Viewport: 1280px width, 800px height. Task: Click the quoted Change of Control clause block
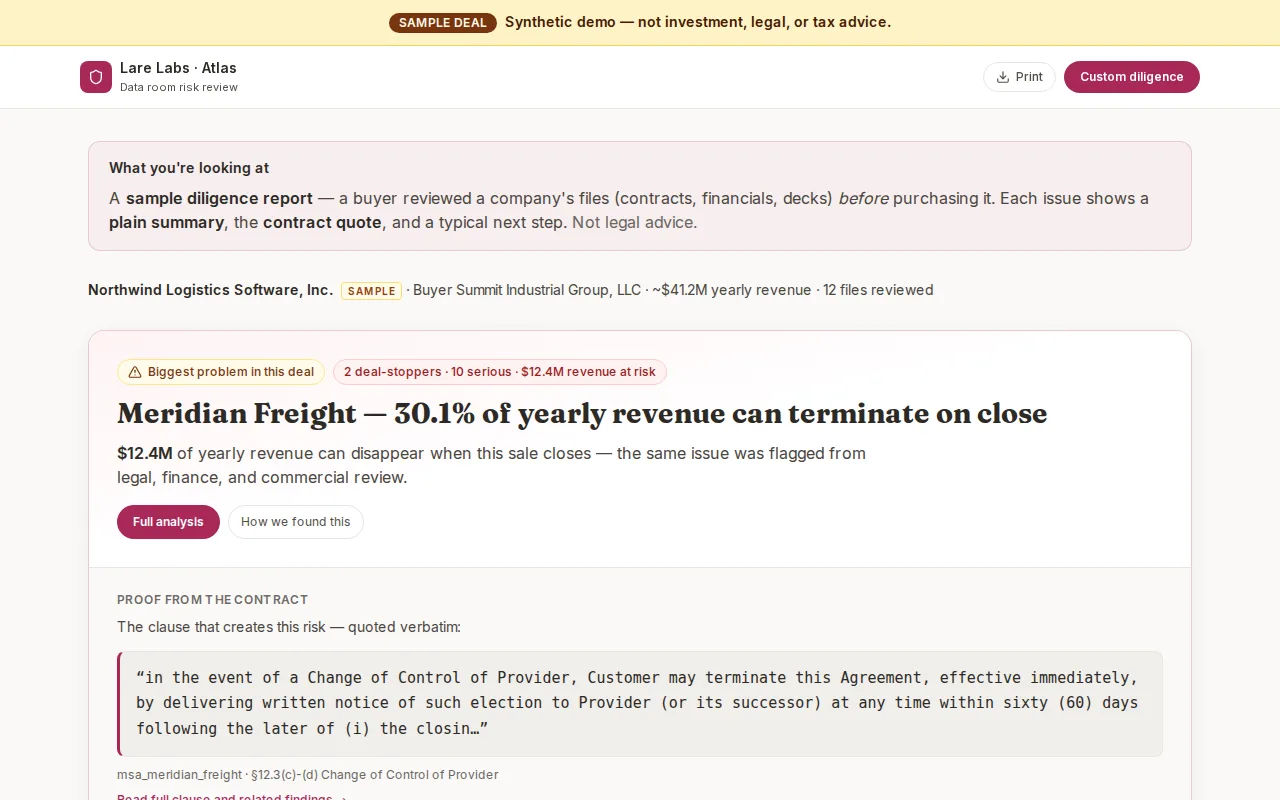(x=640, y=704)
